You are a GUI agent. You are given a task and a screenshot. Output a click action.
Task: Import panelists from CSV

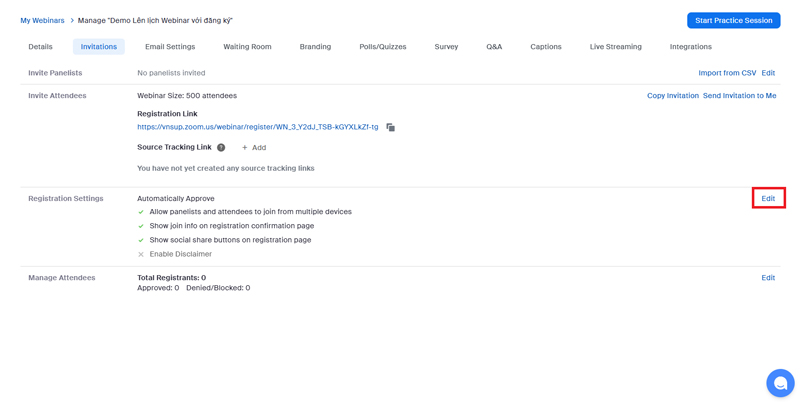tap(727, 73)
